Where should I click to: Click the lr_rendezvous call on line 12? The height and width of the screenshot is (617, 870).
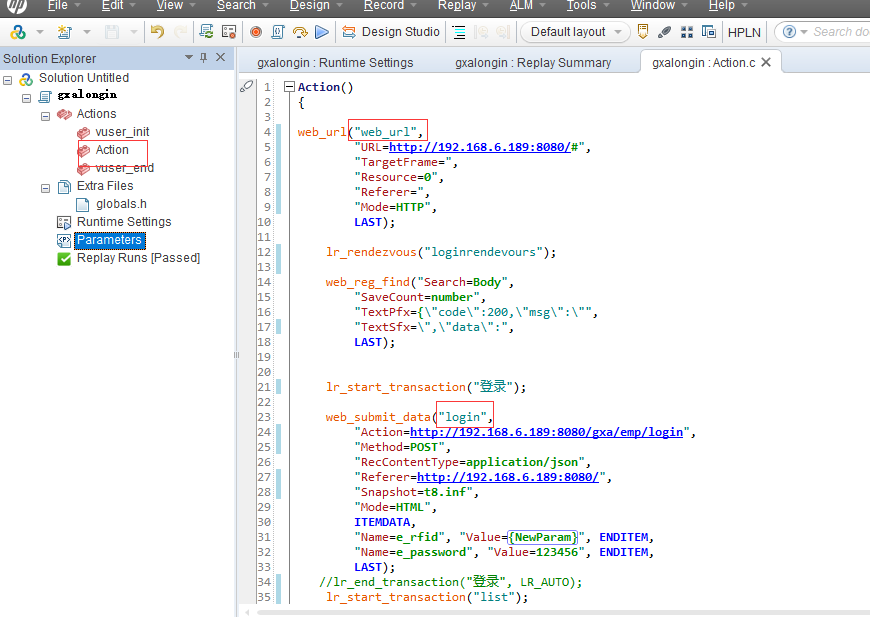pos(441,252)
